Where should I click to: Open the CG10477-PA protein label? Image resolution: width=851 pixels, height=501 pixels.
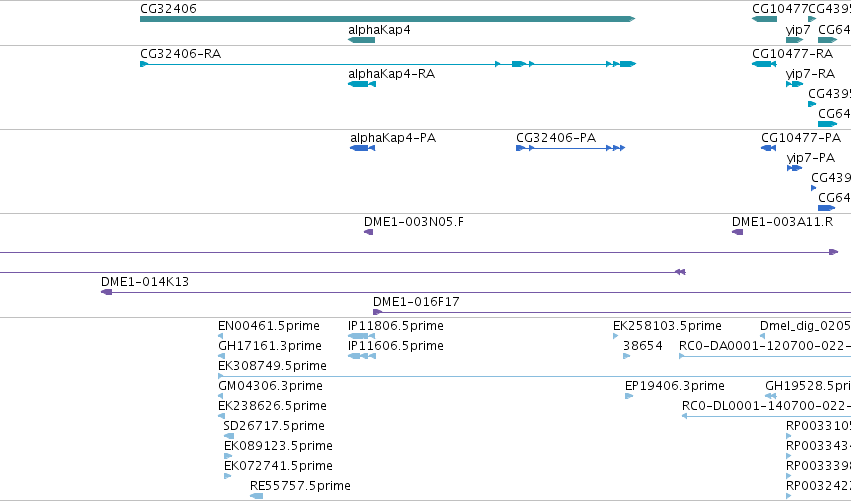(801, 138)
